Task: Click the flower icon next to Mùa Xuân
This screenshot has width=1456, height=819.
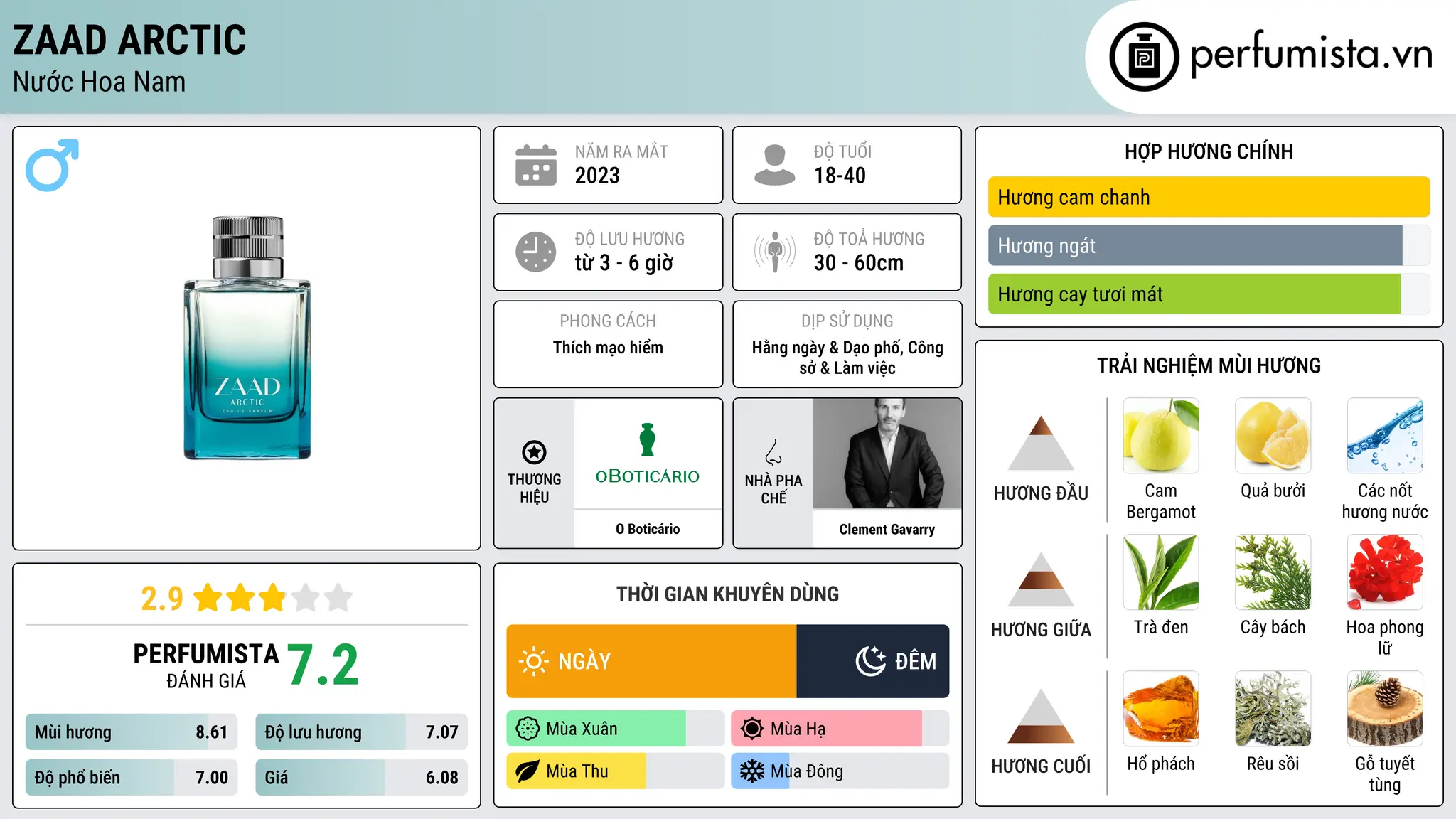Action: [528, 729]
